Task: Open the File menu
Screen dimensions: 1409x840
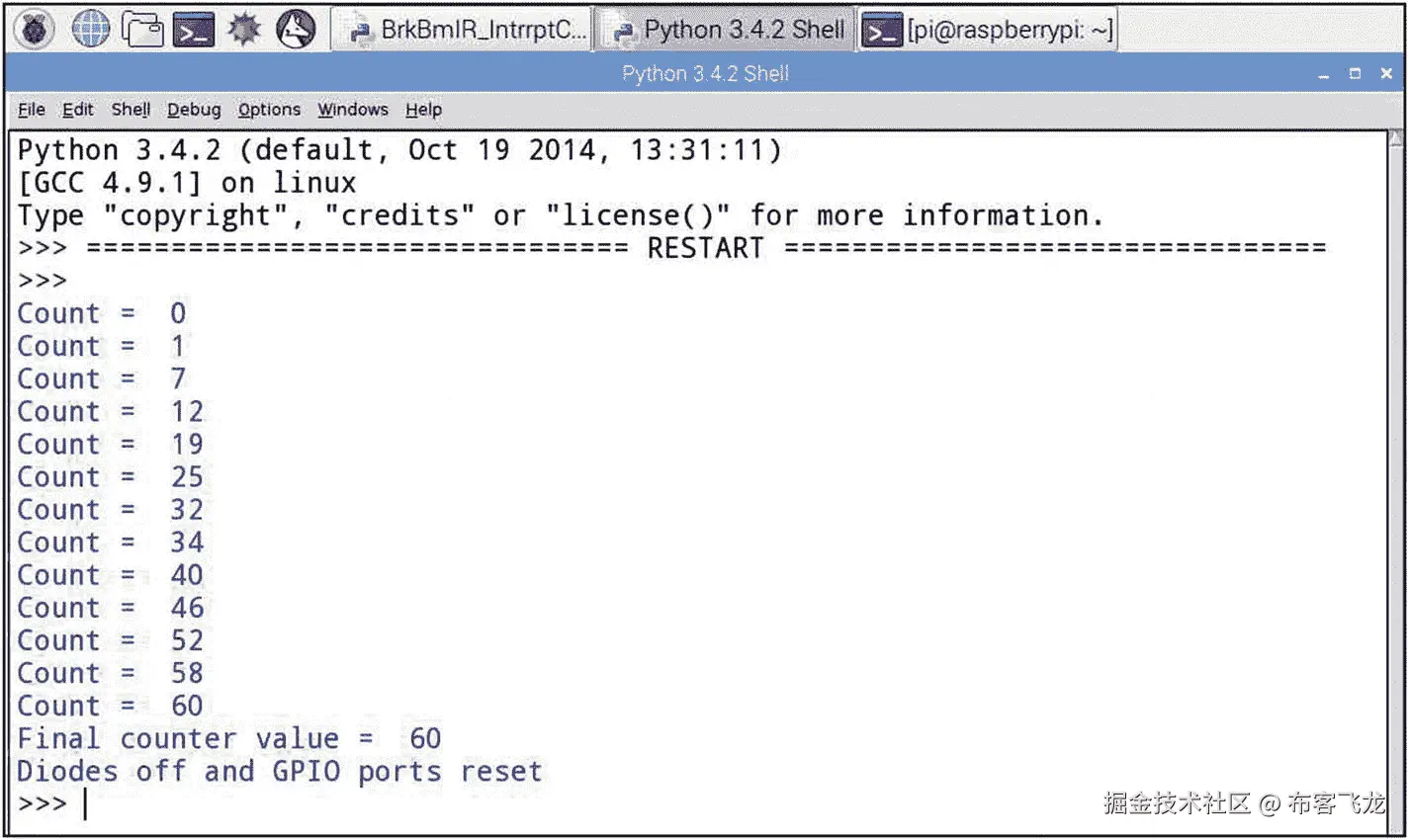Action: click(x=32, y=110)
